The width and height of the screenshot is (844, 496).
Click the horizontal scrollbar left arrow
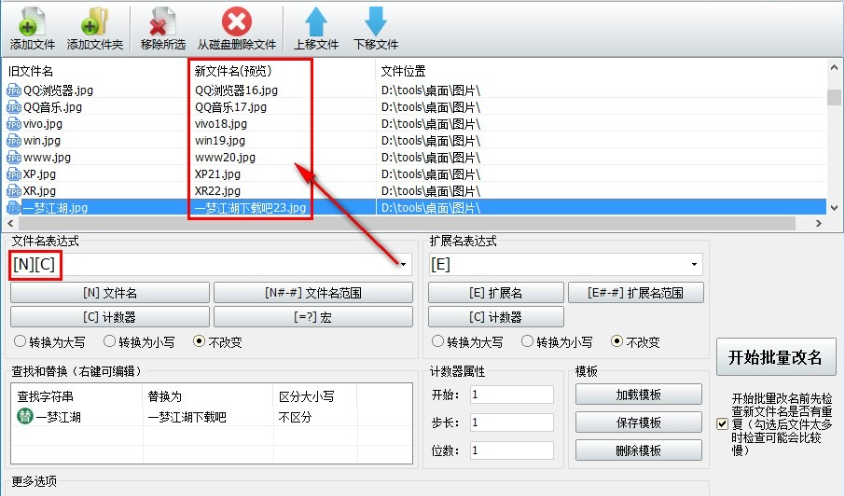click(x=10, y=223)
